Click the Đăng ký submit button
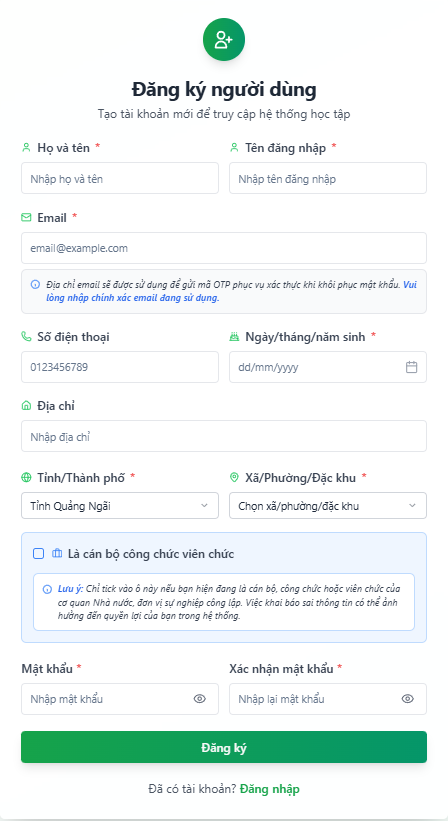Screen dimensions: 448x821 click(x=224, y=747)
